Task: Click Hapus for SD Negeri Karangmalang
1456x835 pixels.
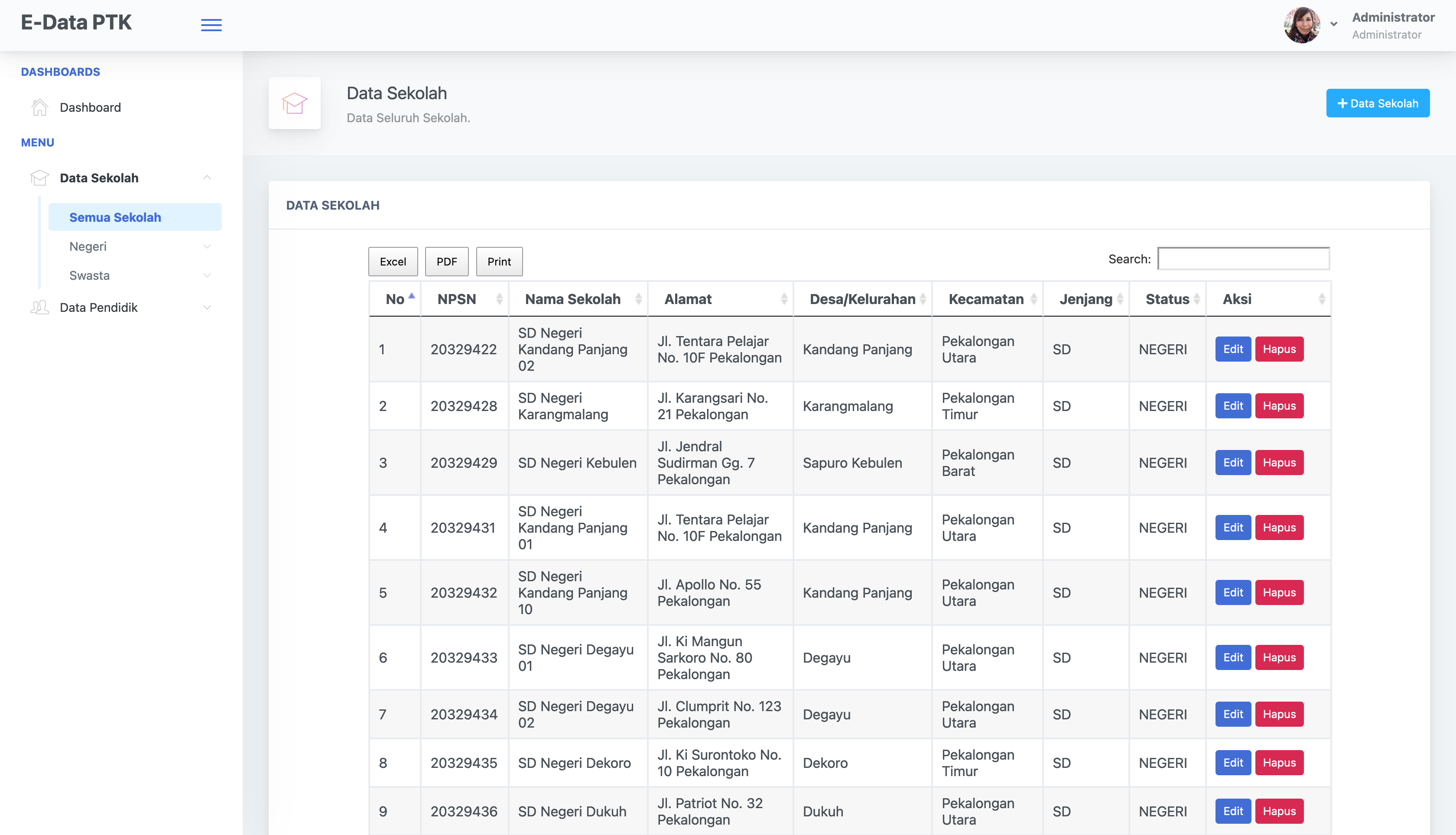Action: tap(1279, 406)
